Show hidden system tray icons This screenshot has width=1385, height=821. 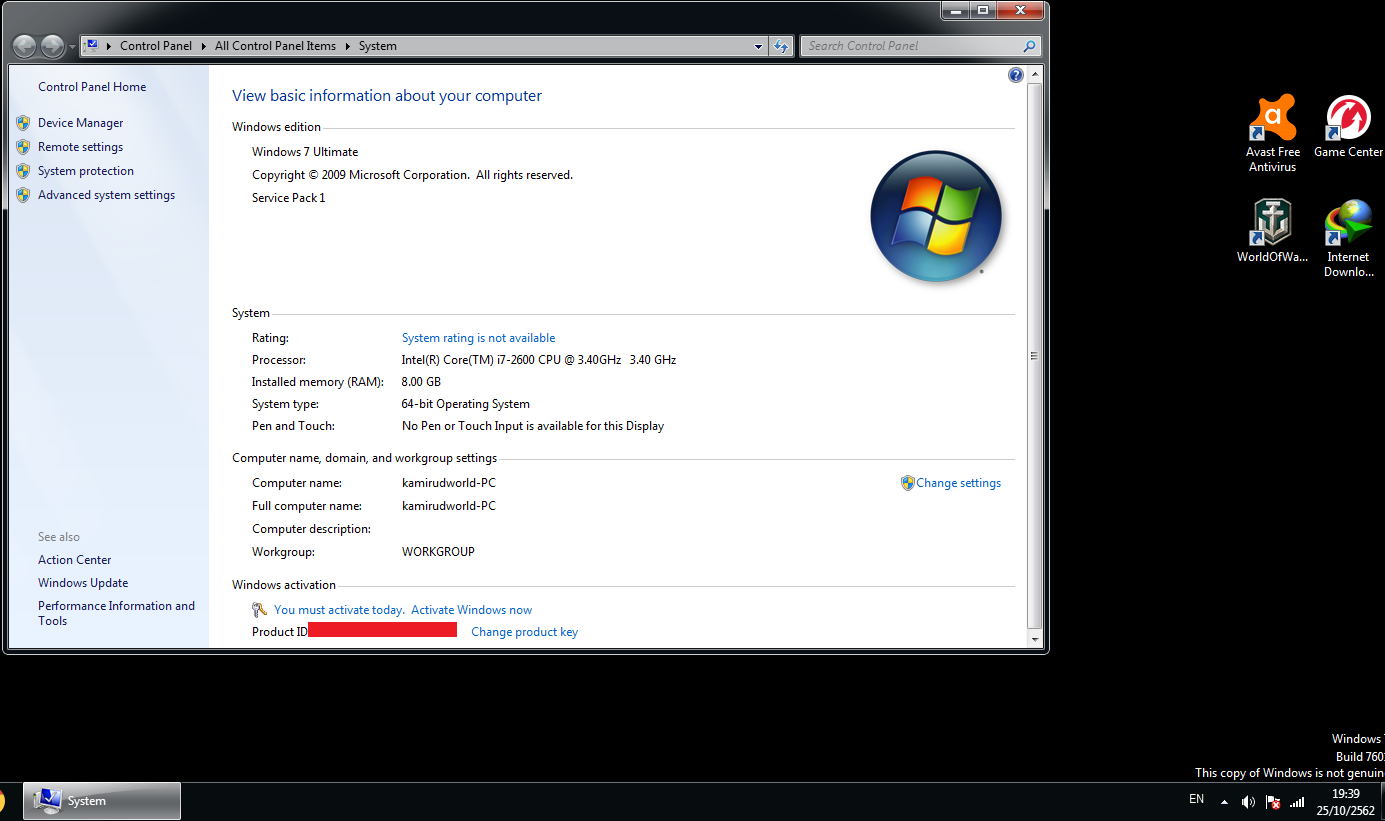1224,801
